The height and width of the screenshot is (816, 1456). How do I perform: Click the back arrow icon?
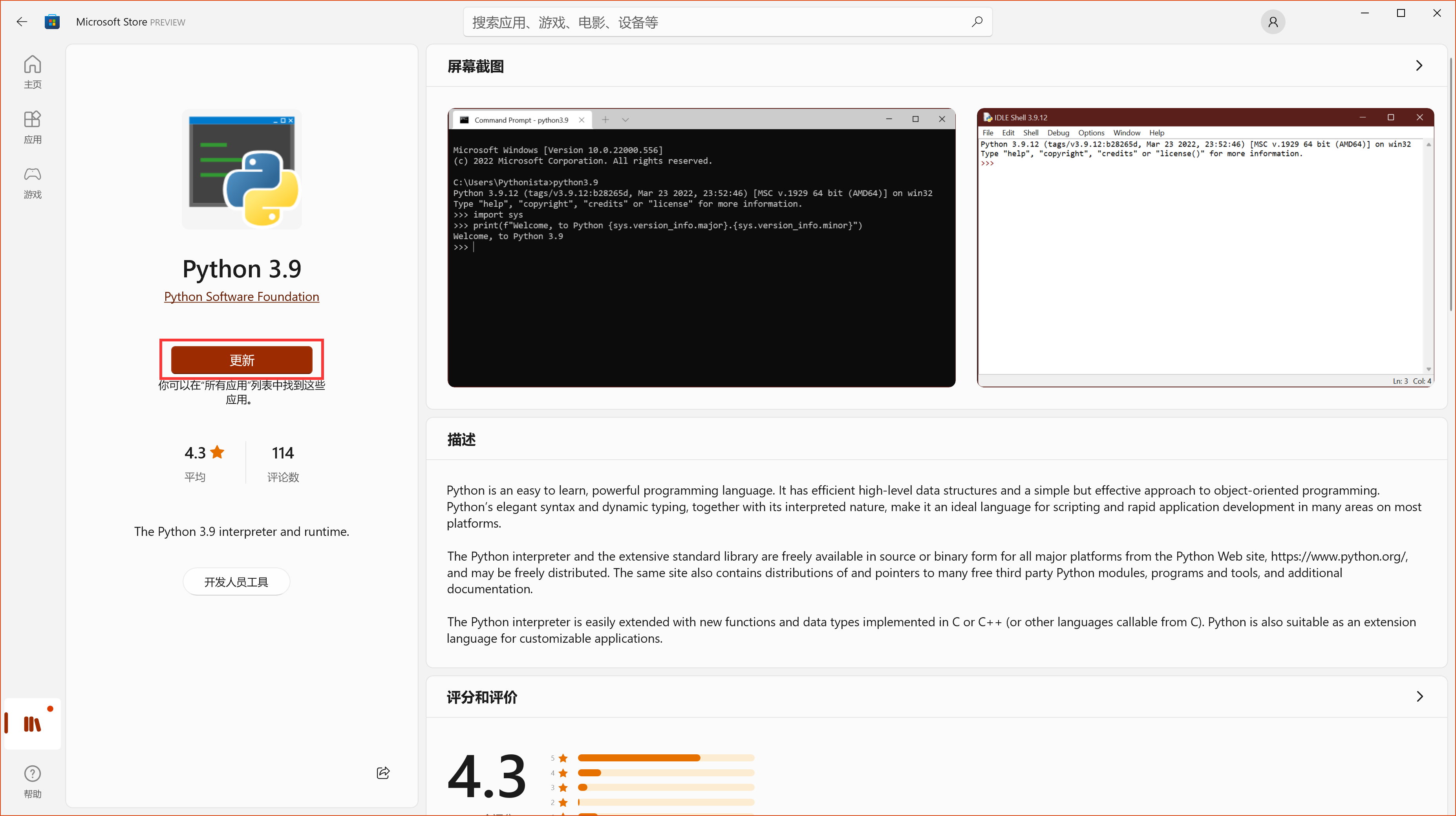[22, 22]
